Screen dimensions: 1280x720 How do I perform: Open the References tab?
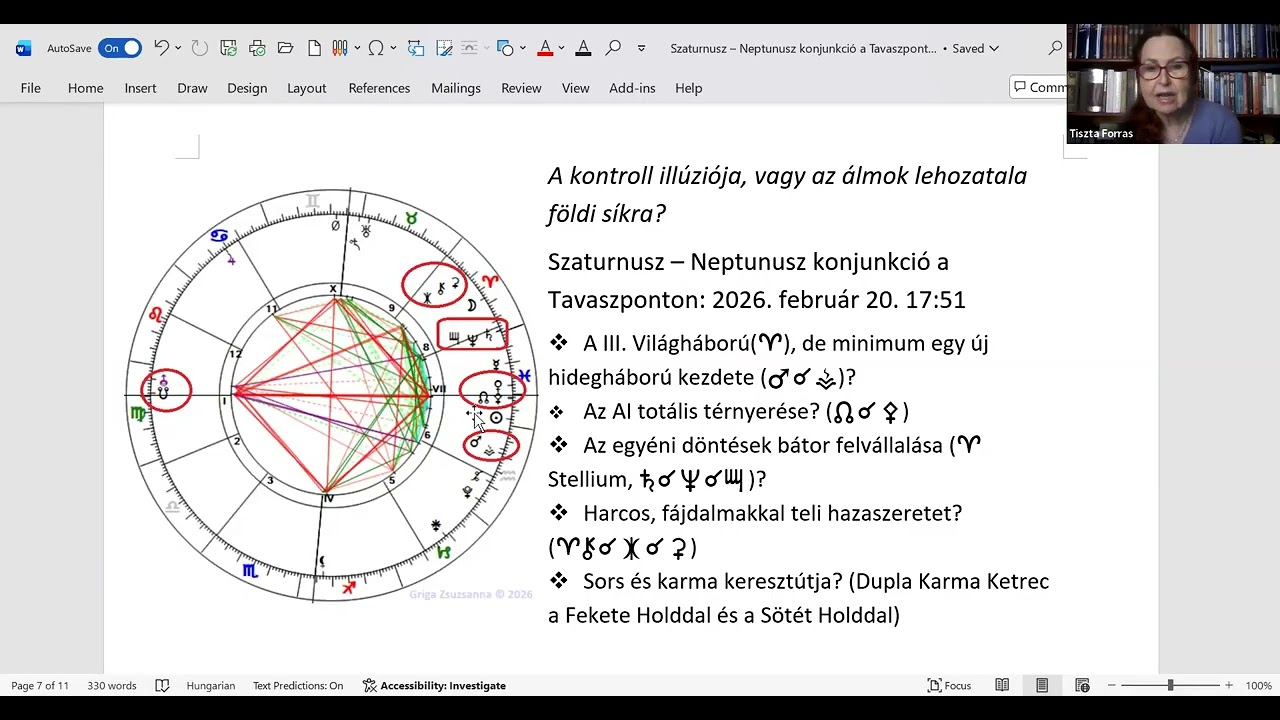point(379,88)
